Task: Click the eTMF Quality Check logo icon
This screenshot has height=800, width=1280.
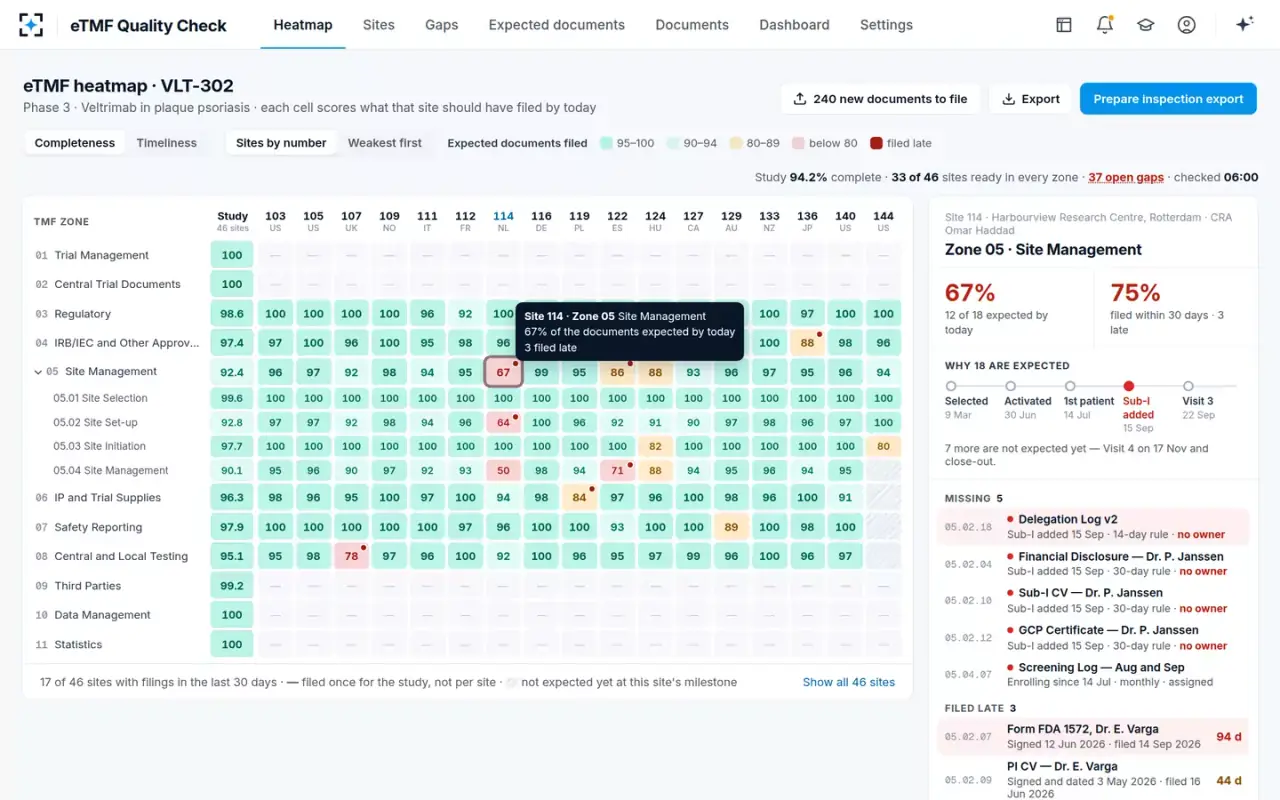Action: (31, 25)
